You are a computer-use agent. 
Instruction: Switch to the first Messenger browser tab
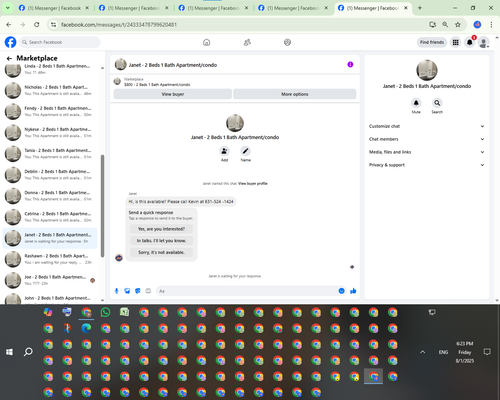coord(53,8)
